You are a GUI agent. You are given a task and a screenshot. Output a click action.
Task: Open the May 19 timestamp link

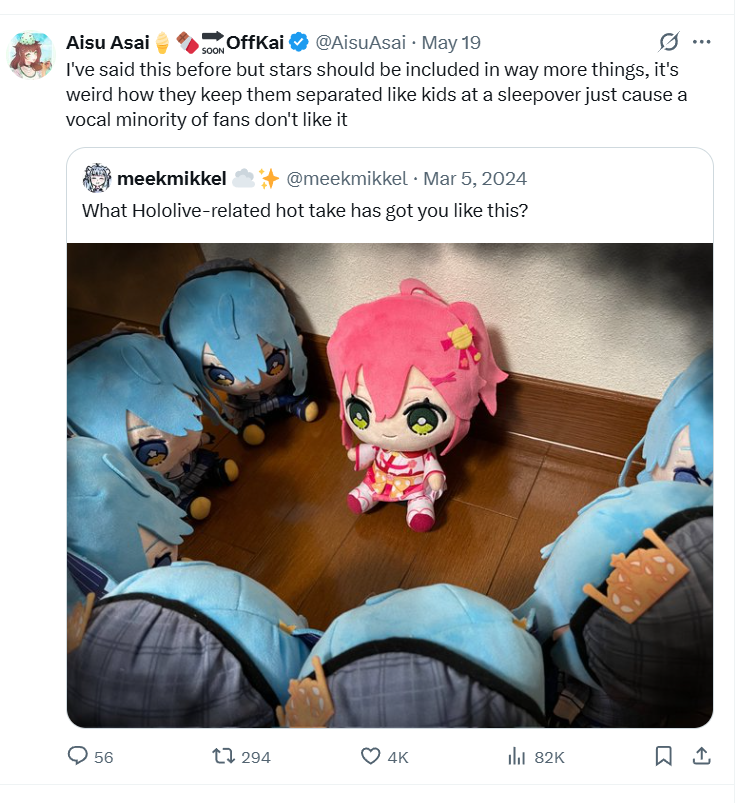451,43
